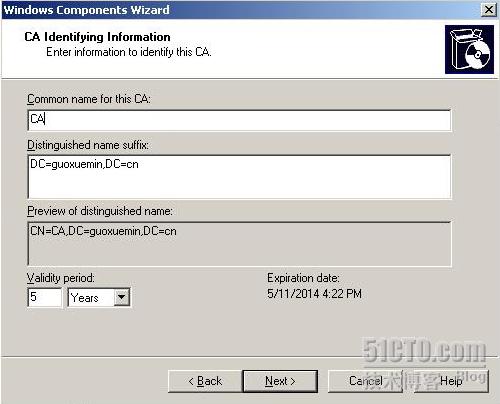Go to previous step with Back
Screen dimensions: 500x404
[205, 381]
